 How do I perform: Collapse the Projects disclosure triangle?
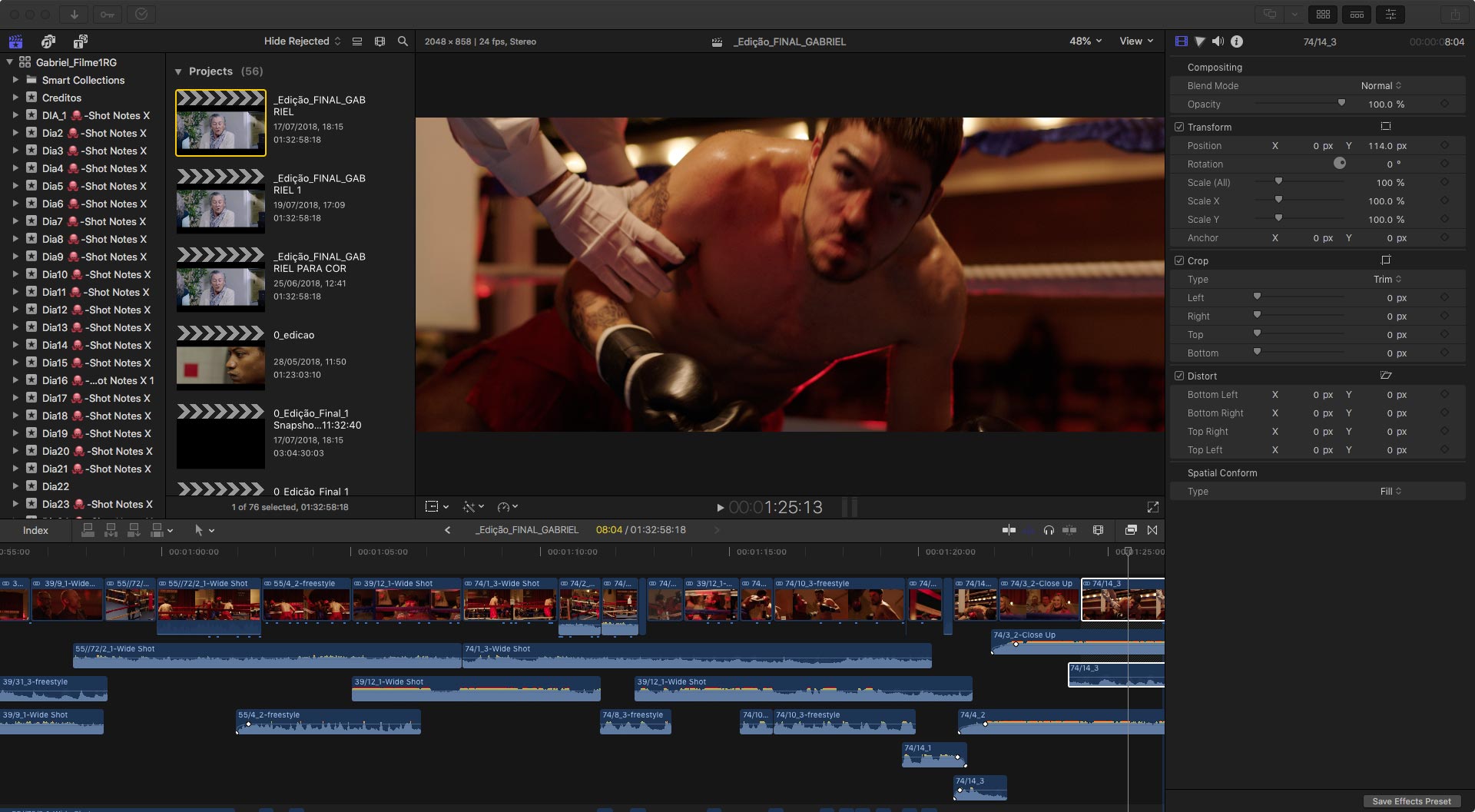(178, 71)
